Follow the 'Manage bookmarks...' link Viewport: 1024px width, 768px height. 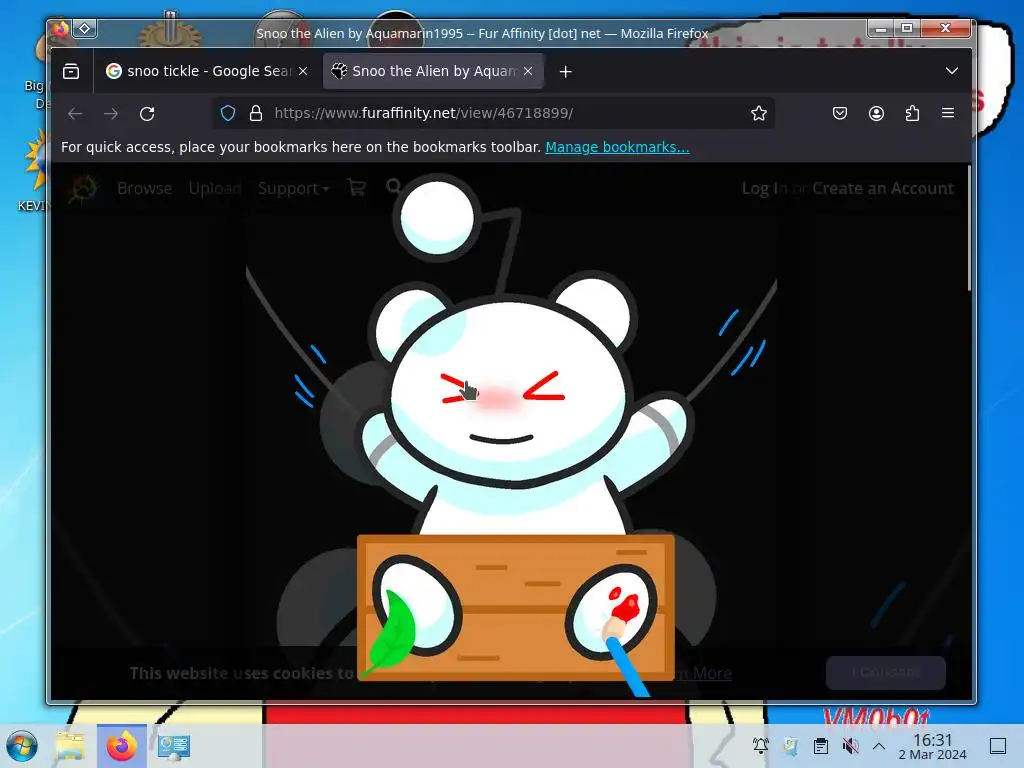(617, 147)
